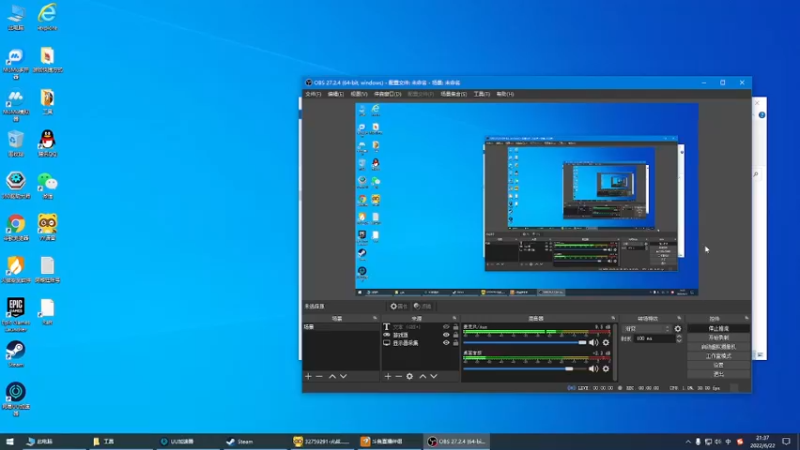Open File menu in OBS
The width and height of the screenshot is (800, 450).
click(313, 94)
